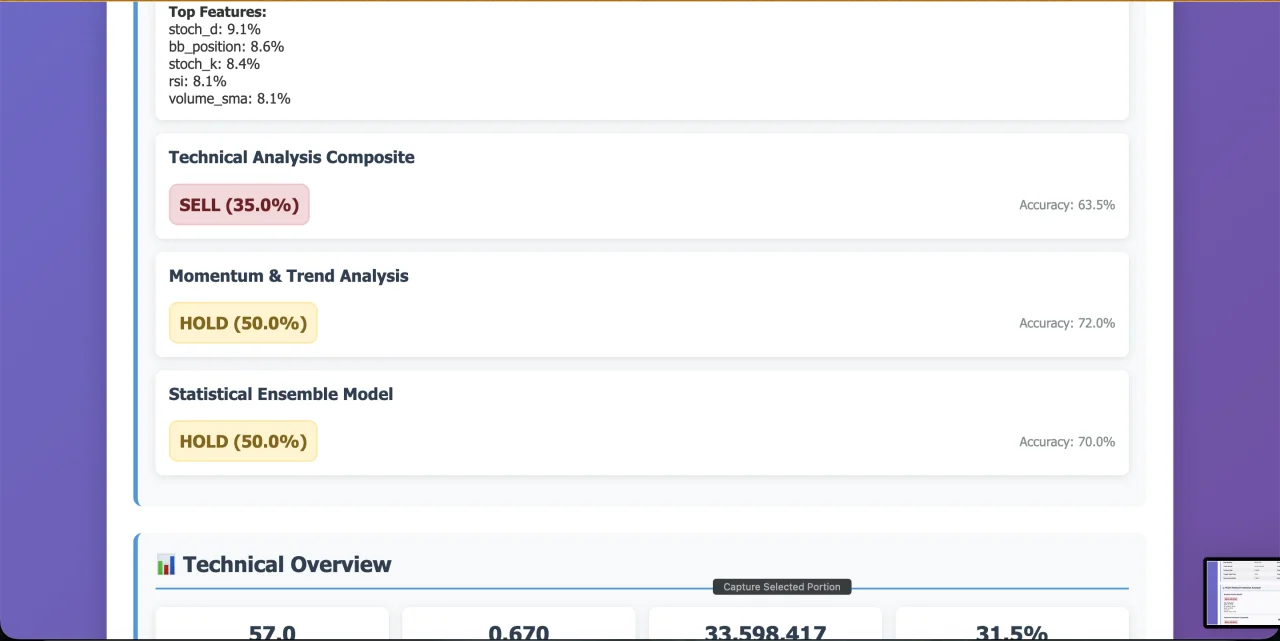
Task: Click the Technical Overview section title
Action: [287, 565]
